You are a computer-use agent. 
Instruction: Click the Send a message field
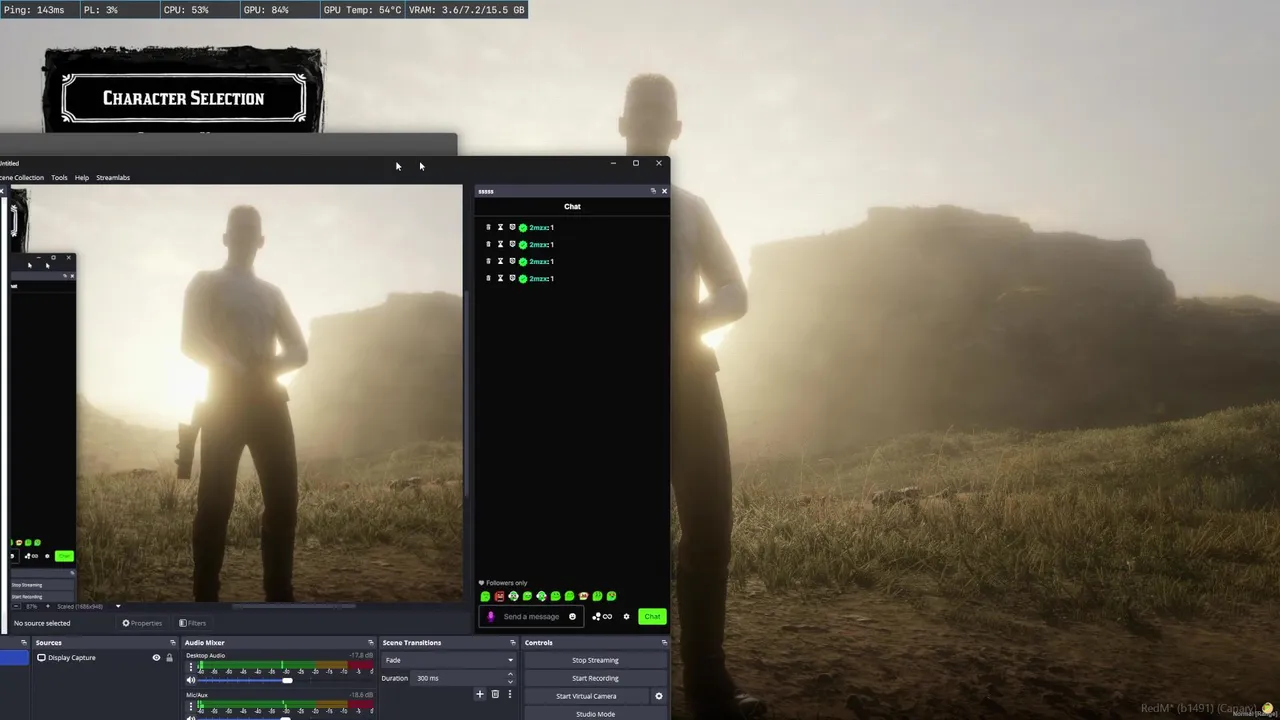pos(532,616)
